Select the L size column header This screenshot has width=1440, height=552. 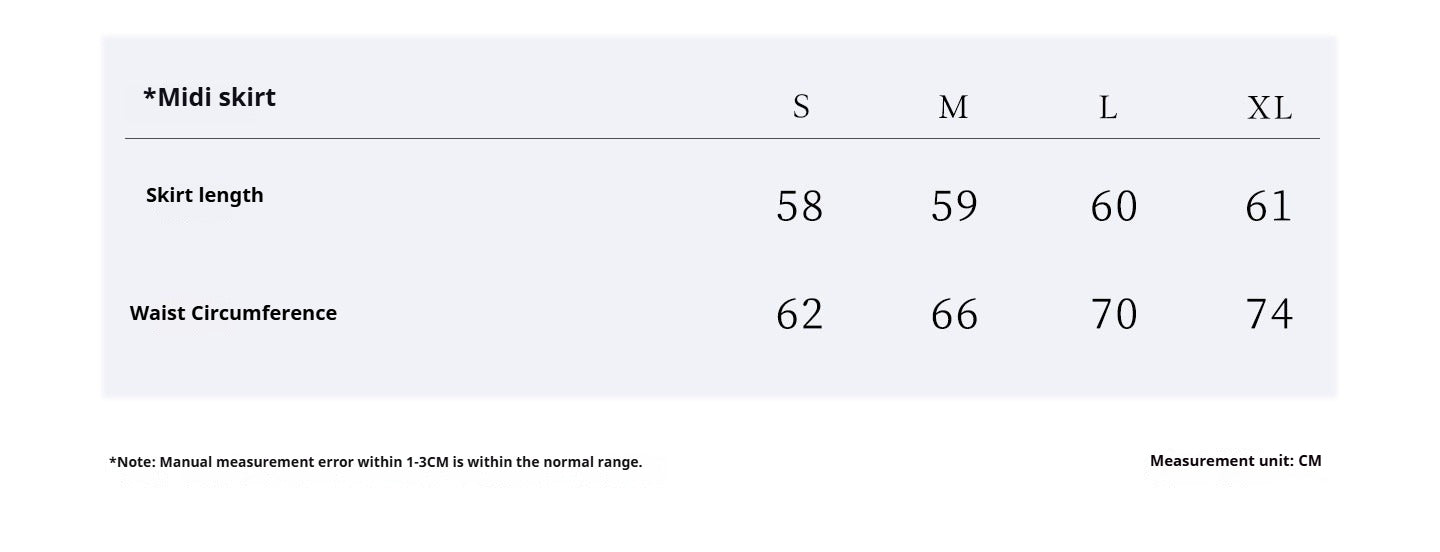1108,107
